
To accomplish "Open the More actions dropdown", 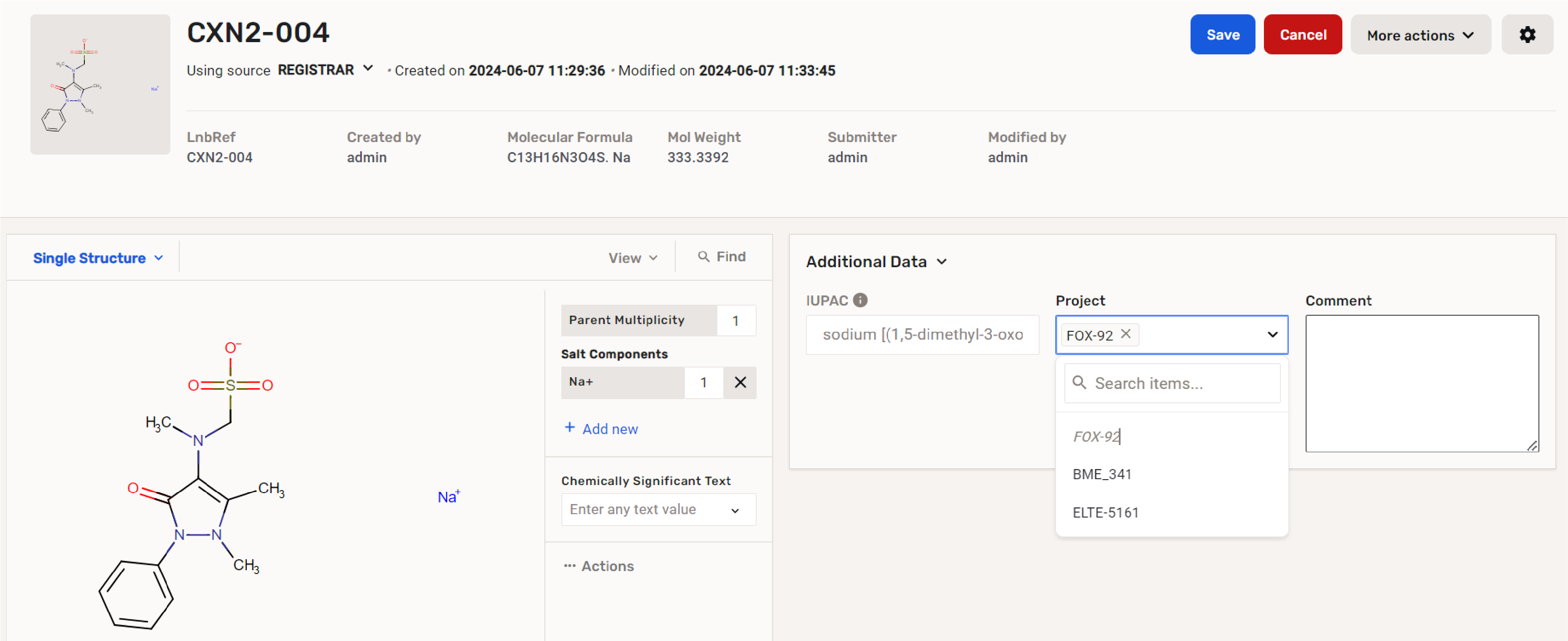I will [x=1420, y=35].
